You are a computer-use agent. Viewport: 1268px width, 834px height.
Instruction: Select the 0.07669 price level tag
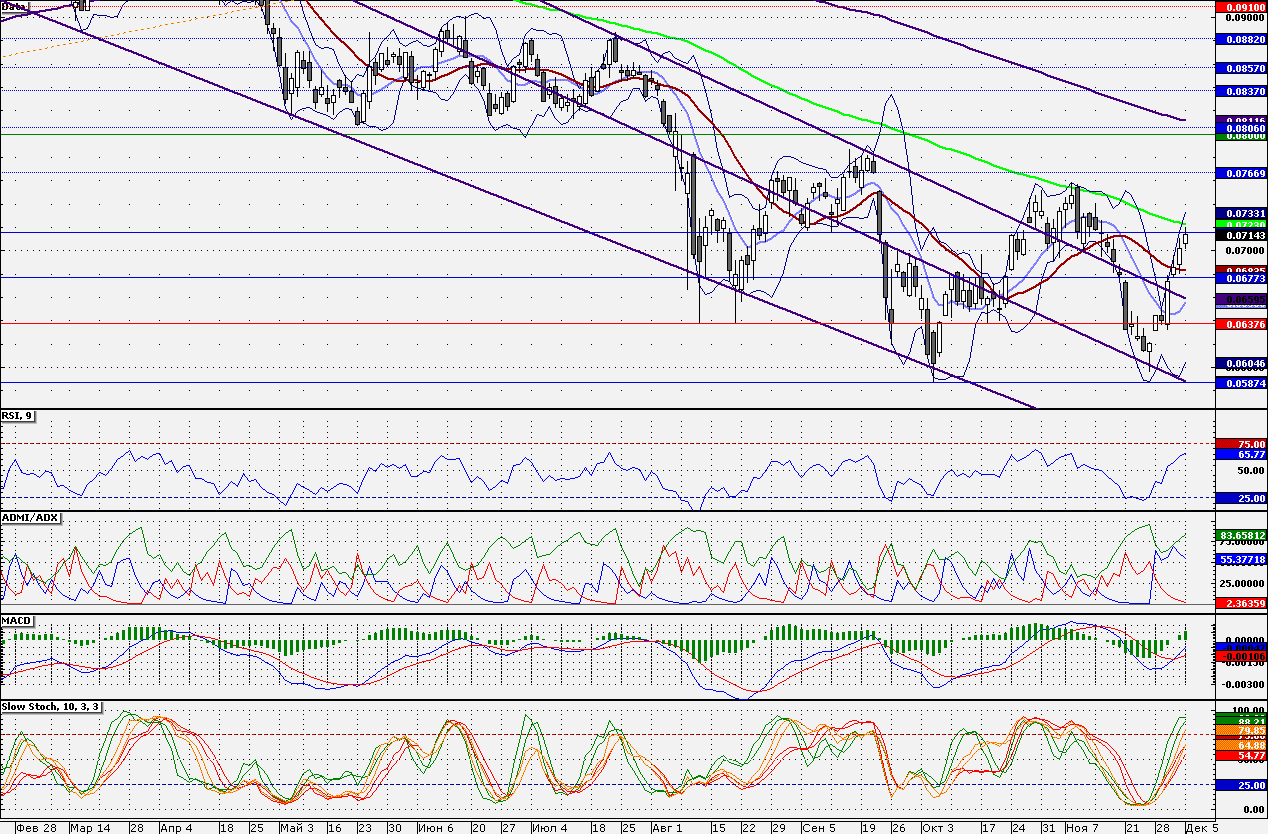click(1240, 173)
